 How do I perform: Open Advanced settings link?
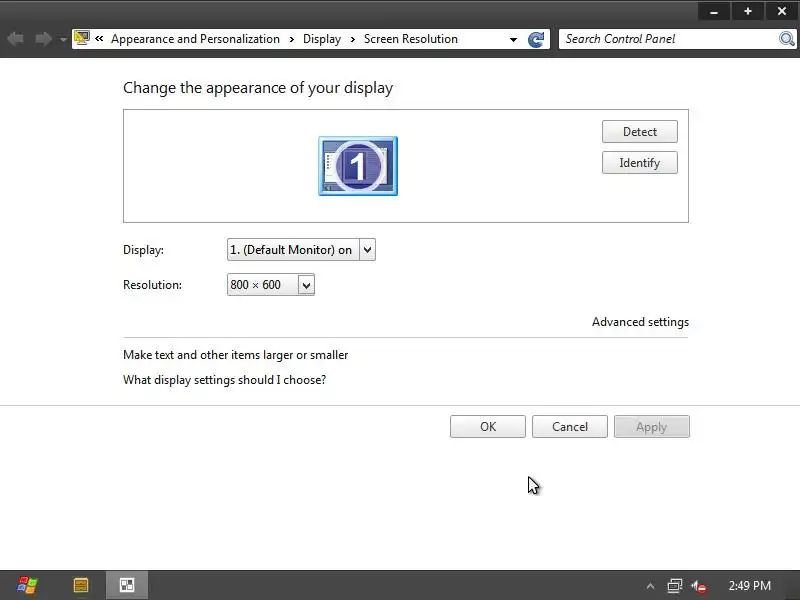[x=640, y=322]
